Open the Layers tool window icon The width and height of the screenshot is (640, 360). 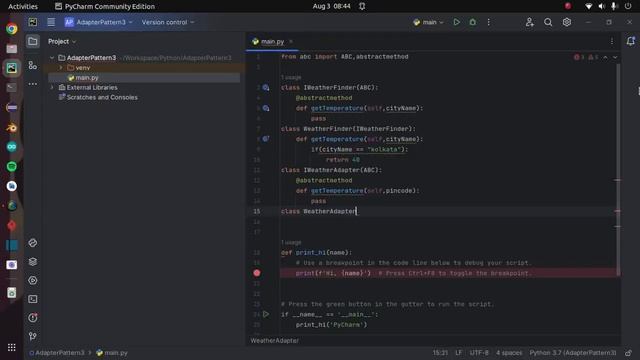(x=33, y=262)
